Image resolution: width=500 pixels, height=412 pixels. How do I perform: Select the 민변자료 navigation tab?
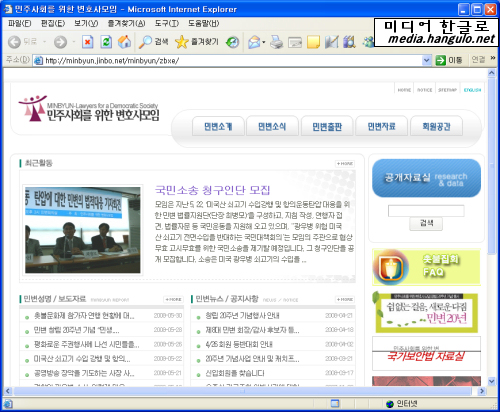pos(381,126)
